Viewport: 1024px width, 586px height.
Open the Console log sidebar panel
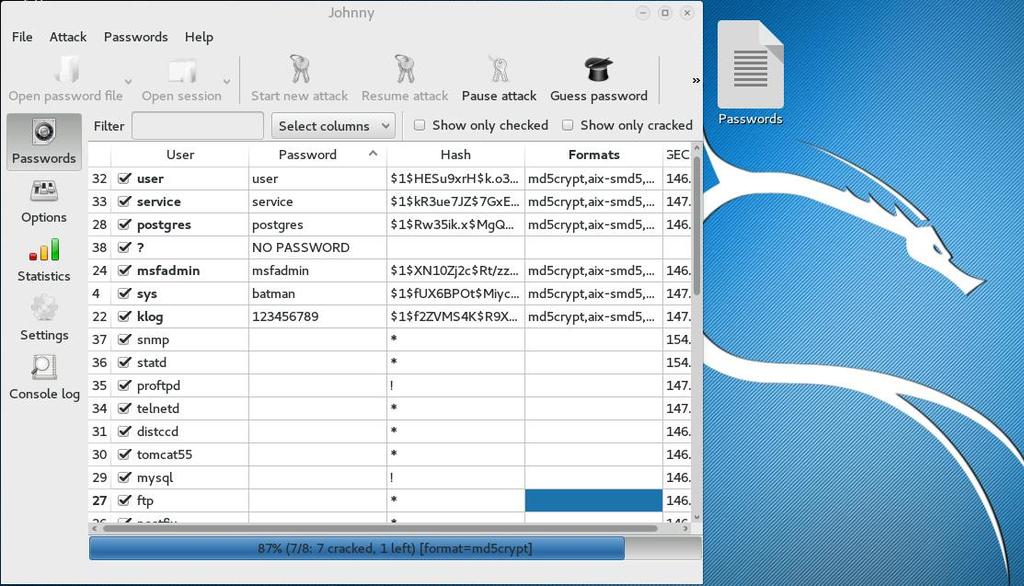(44, 378)
